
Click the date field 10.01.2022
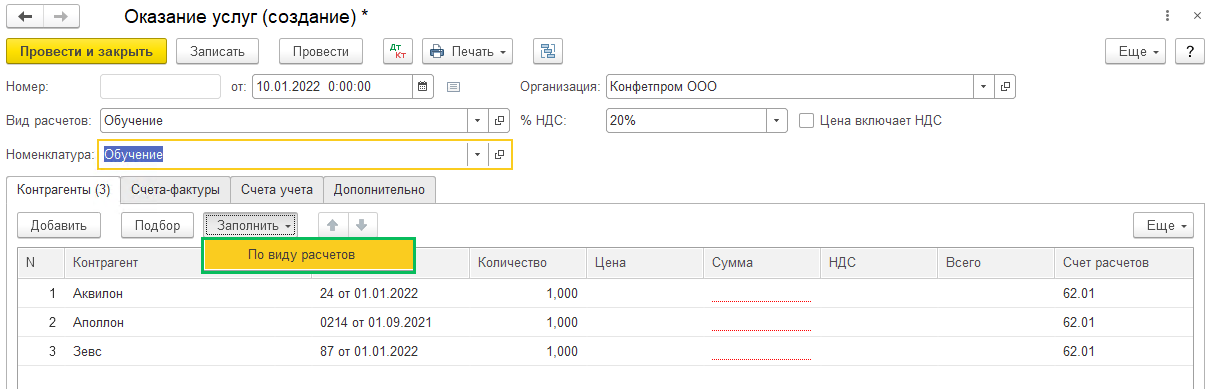[332, 87]
